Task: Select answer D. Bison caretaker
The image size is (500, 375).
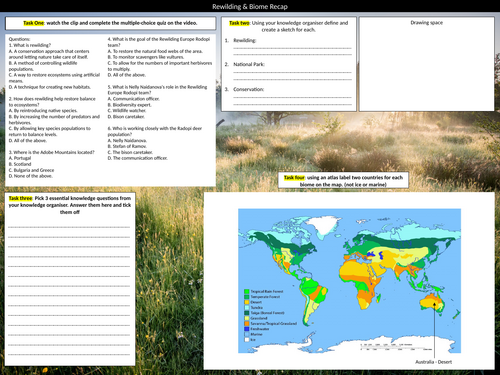Action: coord(126,117)
